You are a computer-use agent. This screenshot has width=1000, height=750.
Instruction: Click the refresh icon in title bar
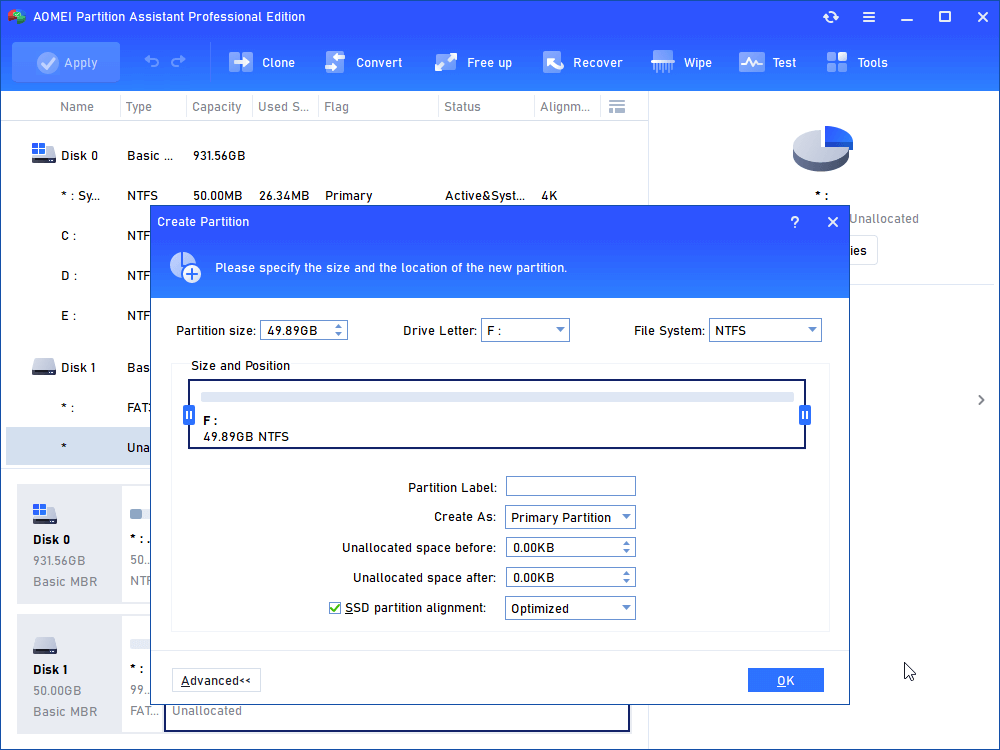click(831, 17)
